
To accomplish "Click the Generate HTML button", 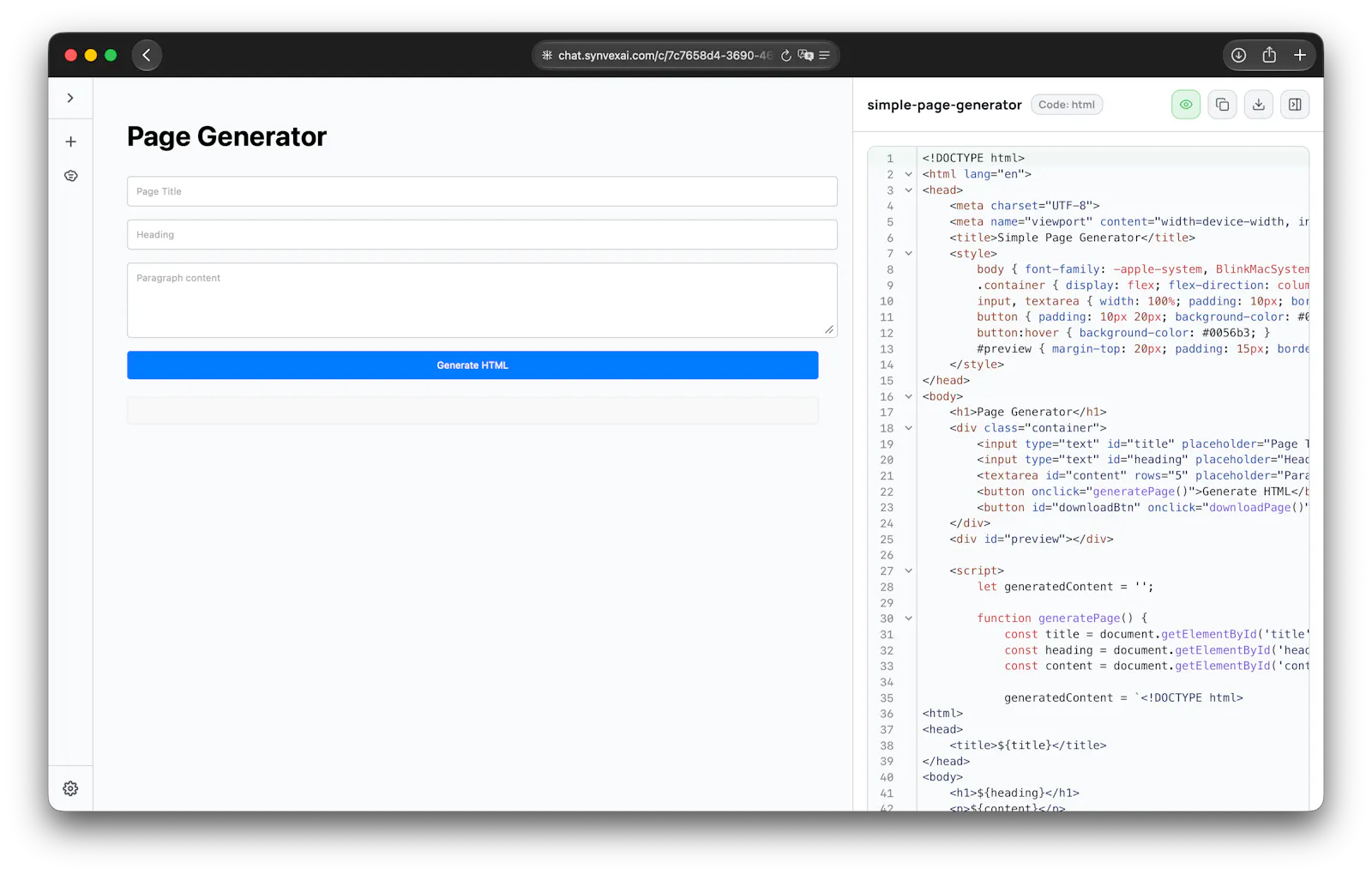I will click(x=472, y=365).
